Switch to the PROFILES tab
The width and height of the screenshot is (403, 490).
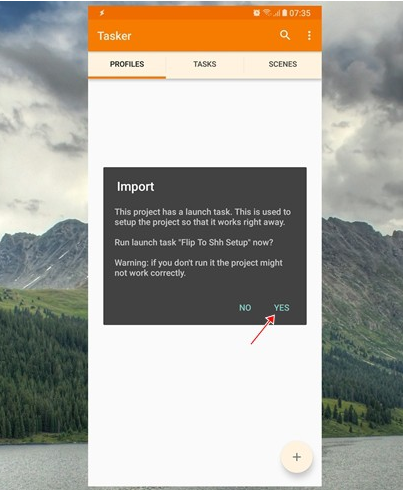click(127, 64)
